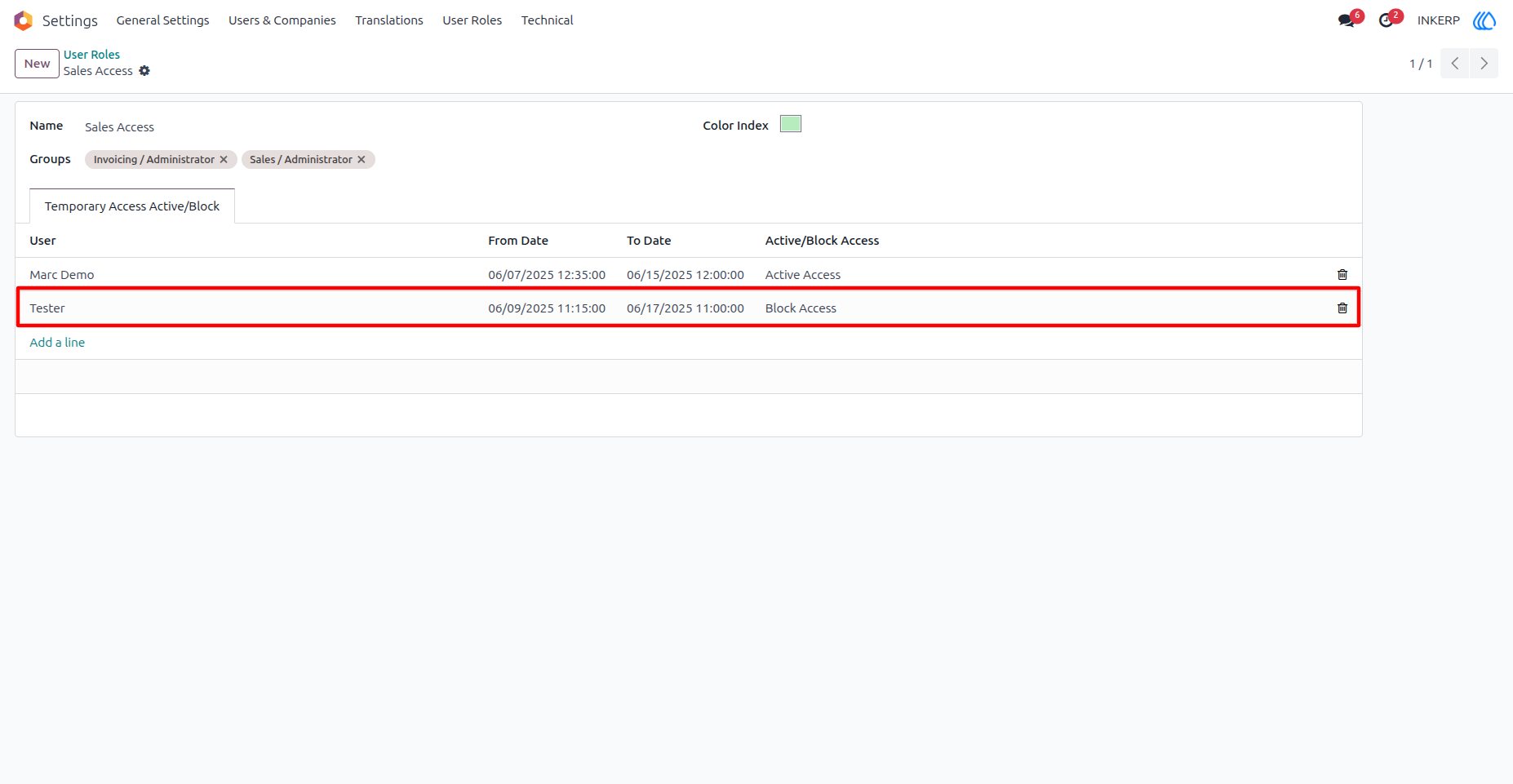Go to next record arrow
Screen dimensions: 1513x784
[1484, 64]
